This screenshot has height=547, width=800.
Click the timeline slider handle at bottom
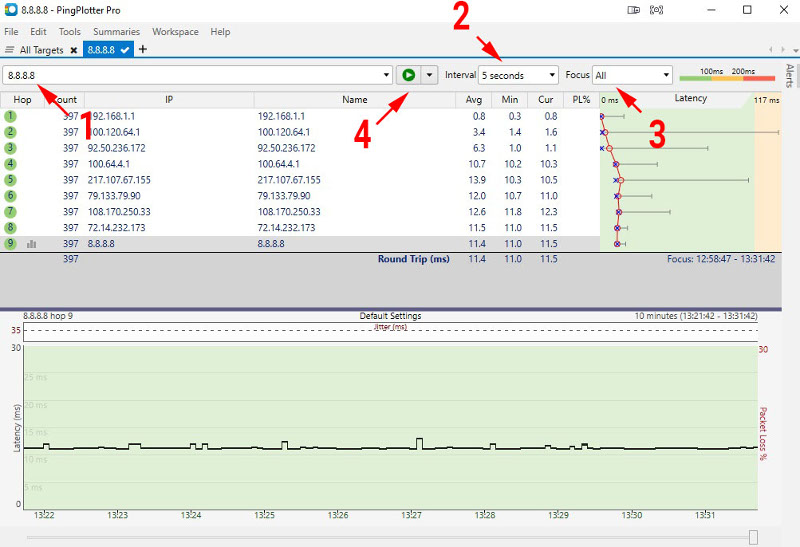[753, 537]
